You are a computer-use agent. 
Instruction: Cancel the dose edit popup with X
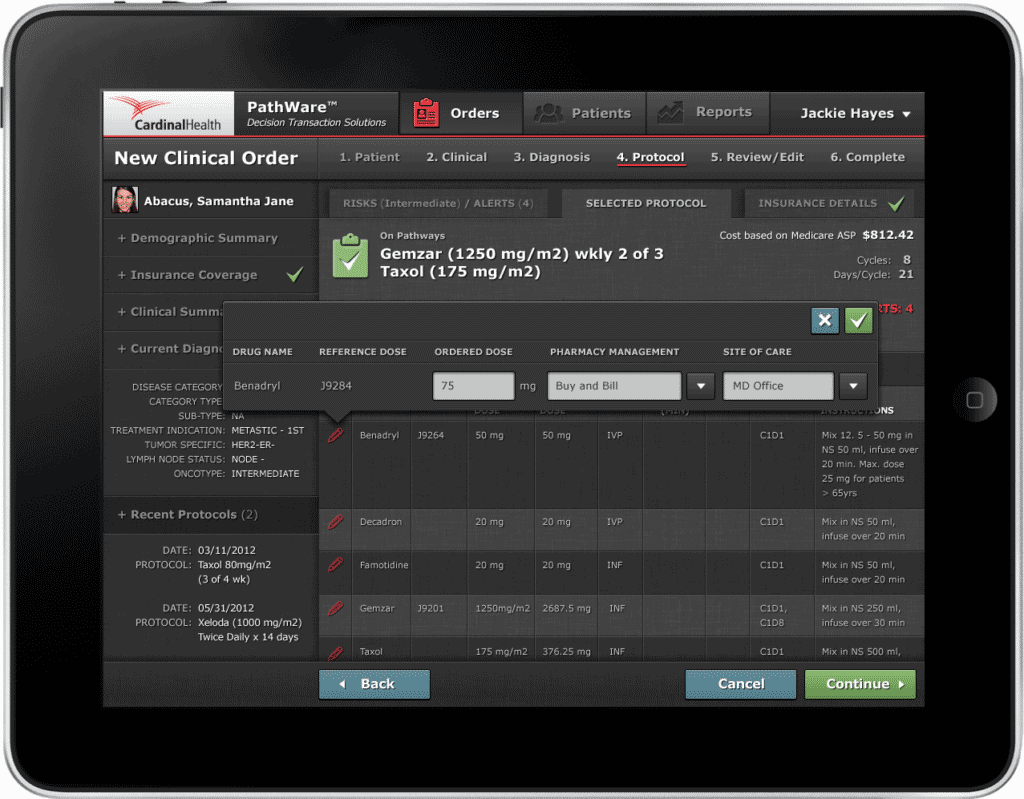[825, 321]
